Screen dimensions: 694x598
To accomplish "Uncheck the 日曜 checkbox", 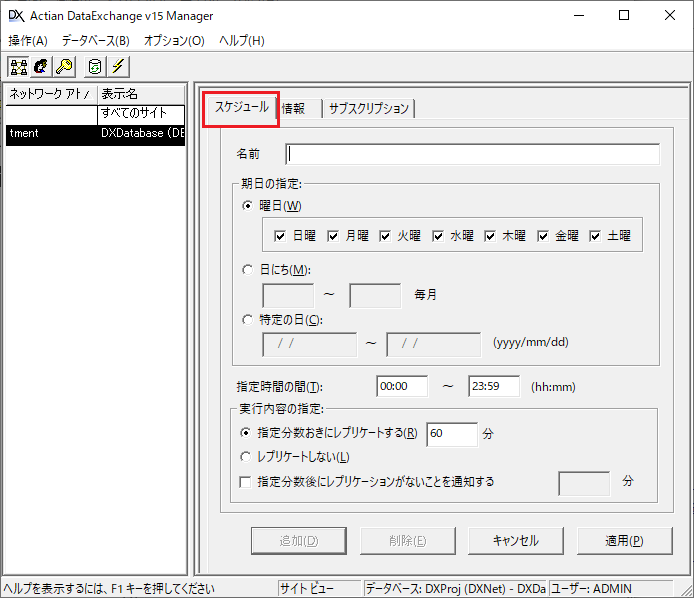I will pyautogui.click(x=281, y=236).
